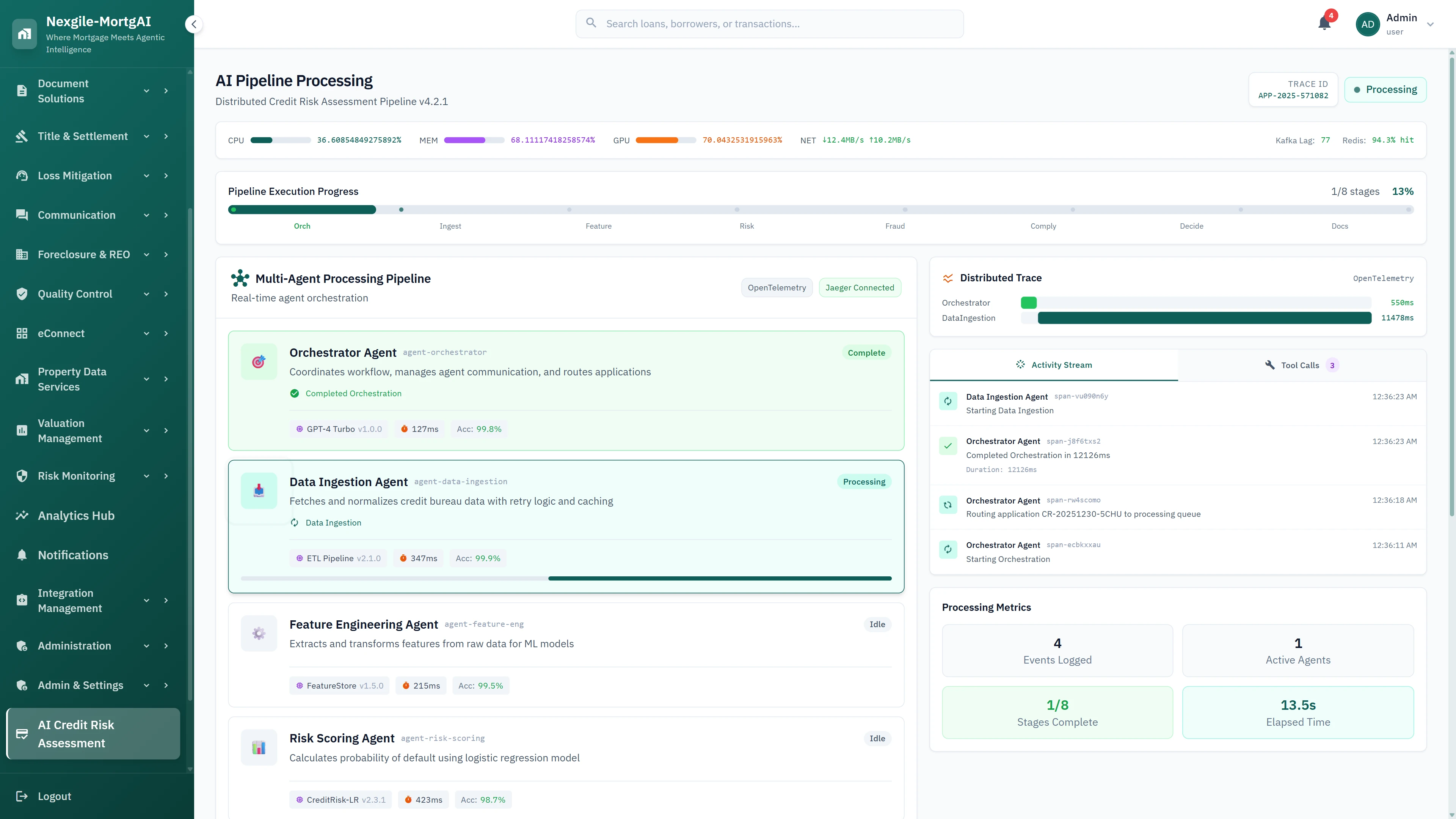Click the Distributed Trace waveform icon
Viewport: 1456px width, 819px height.
coord(948,278)
